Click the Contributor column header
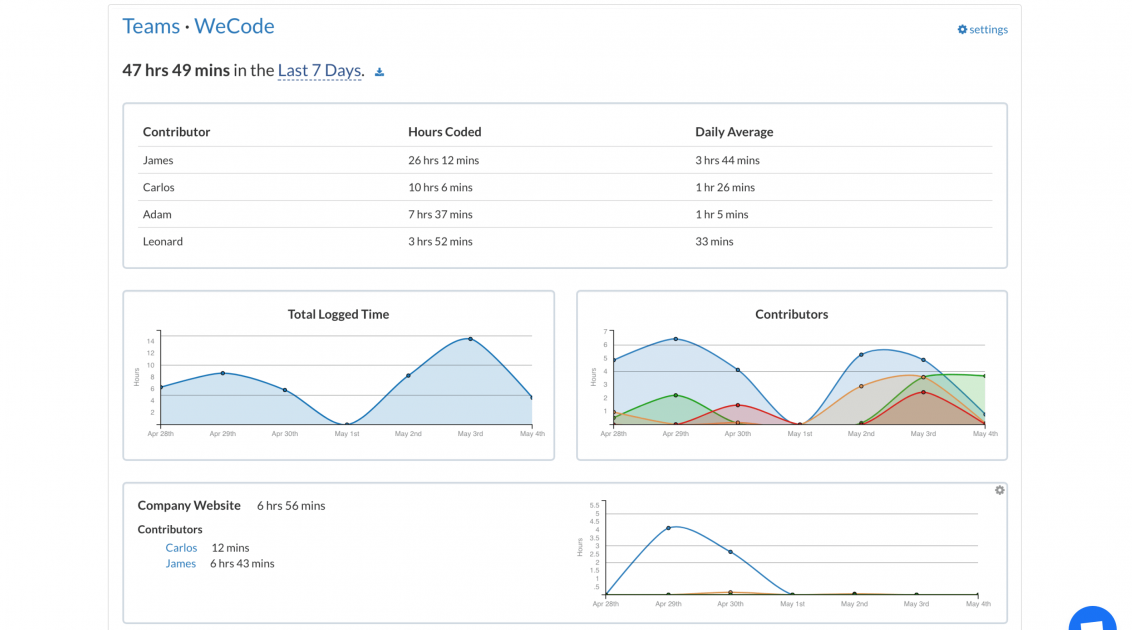The image size is (1132, 630). (176, 132)
